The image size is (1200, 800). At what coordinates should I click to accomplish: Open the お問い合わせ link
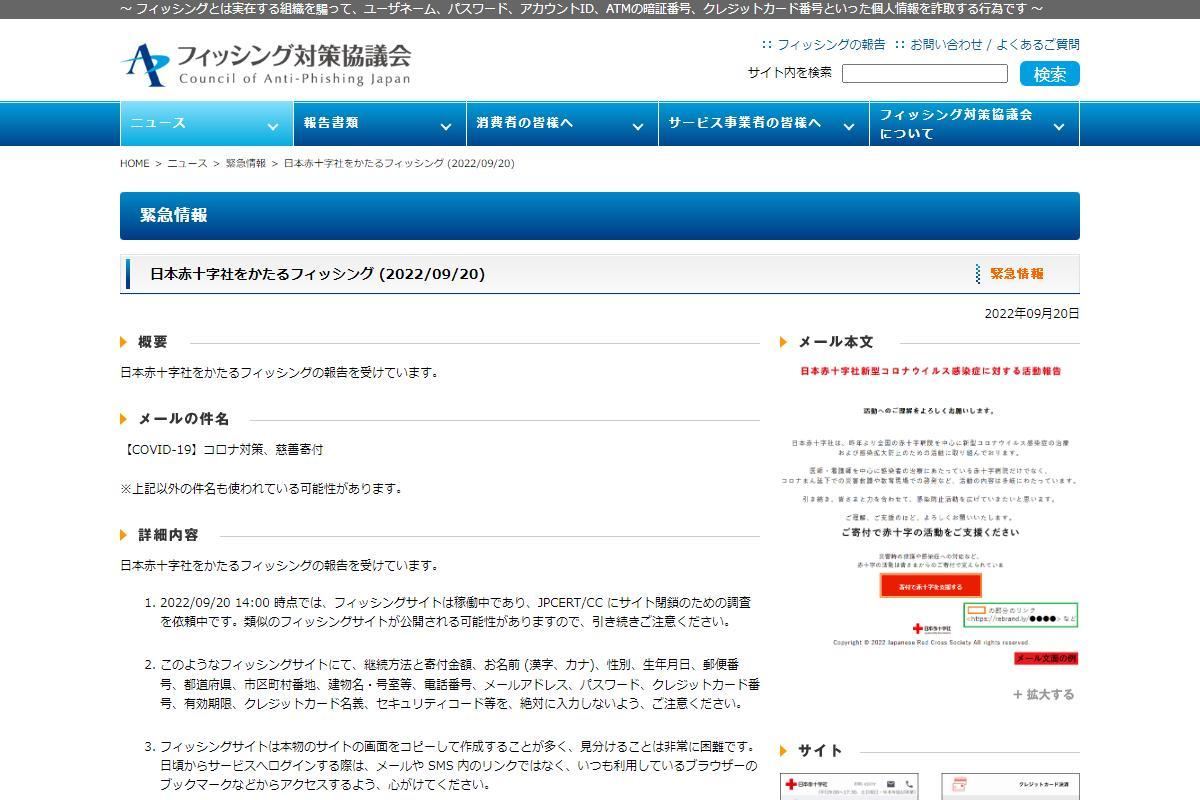pos(946,44)
